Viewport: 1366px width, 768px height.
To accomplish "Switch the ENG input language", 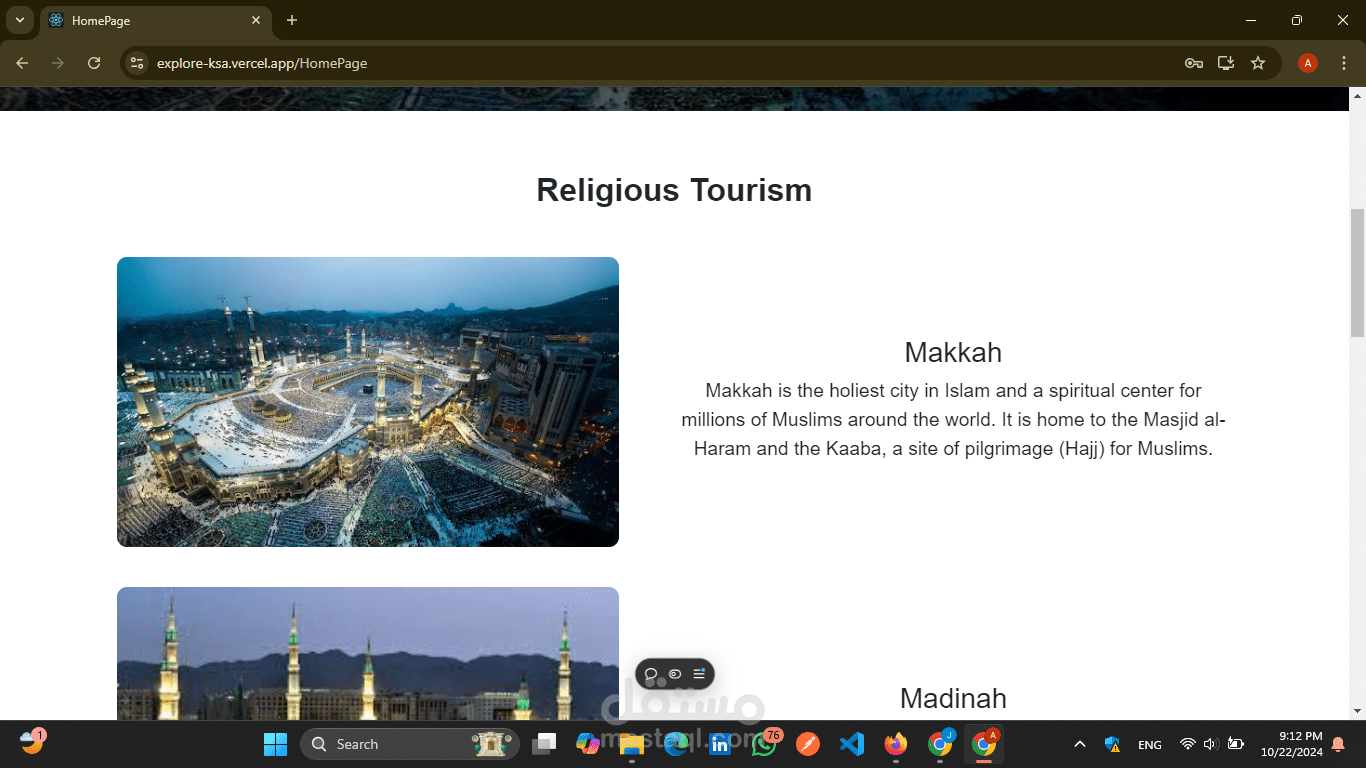I will 1150,744.
